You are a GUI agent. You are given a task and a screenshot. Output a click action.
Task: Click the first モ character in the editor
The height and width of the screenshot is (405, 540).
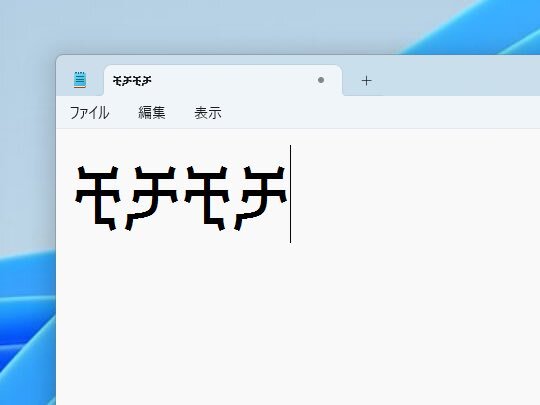pyautogui.click(x=97, y=198)
